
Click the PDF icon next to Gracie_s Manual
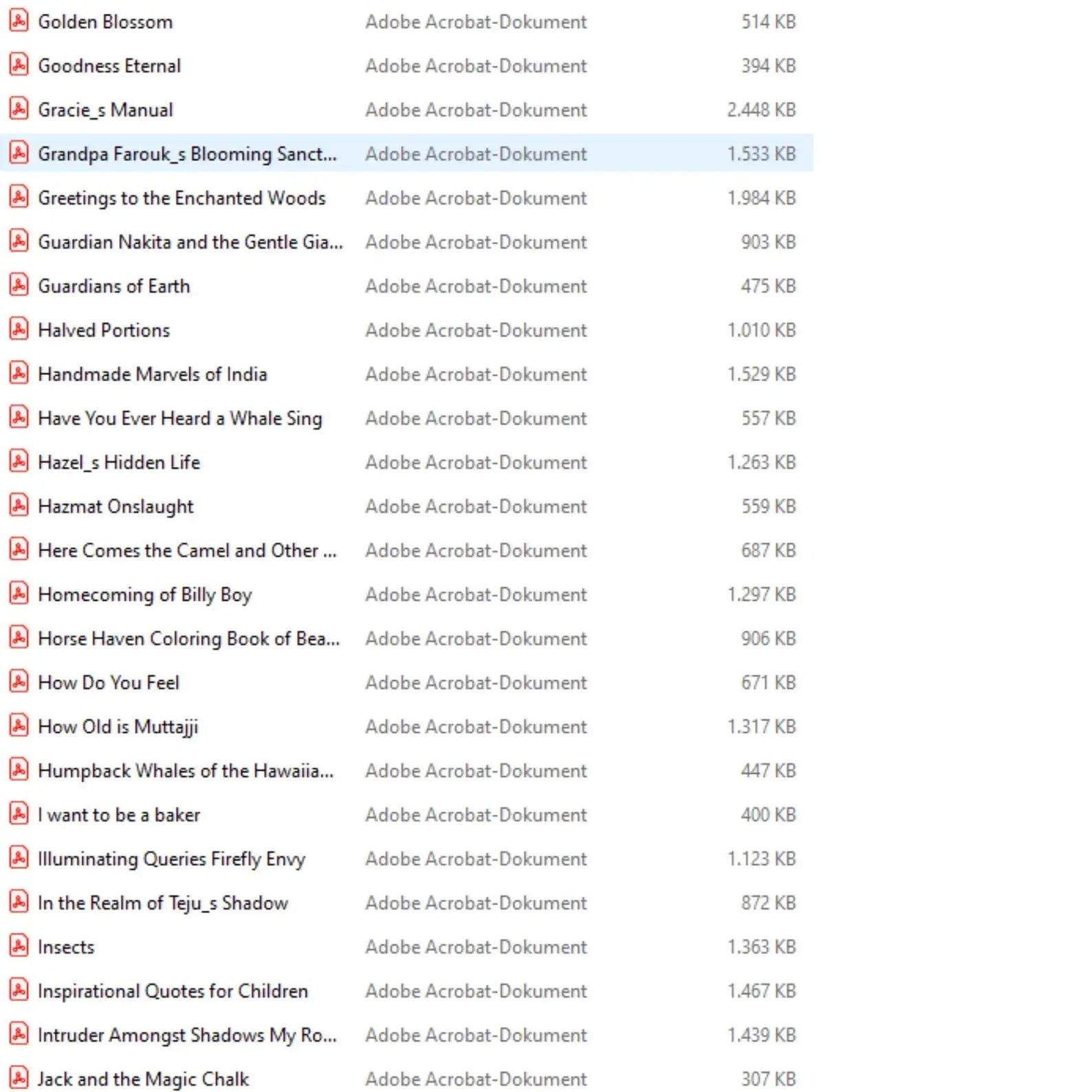coord(19,109)
